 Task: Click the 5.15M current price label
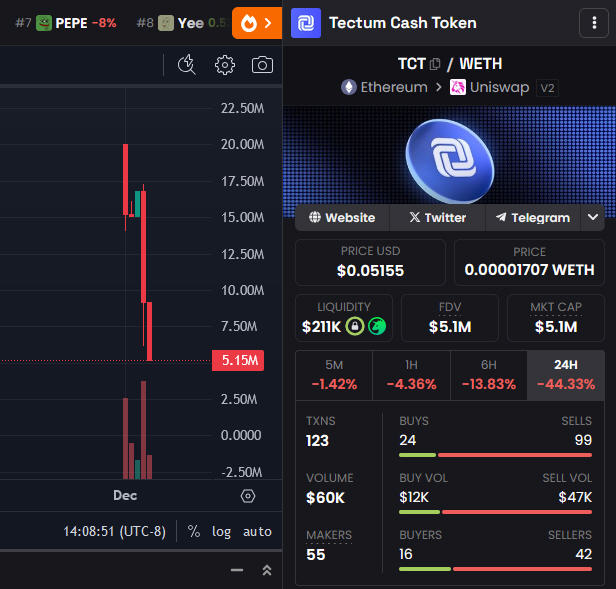[238, 360]
